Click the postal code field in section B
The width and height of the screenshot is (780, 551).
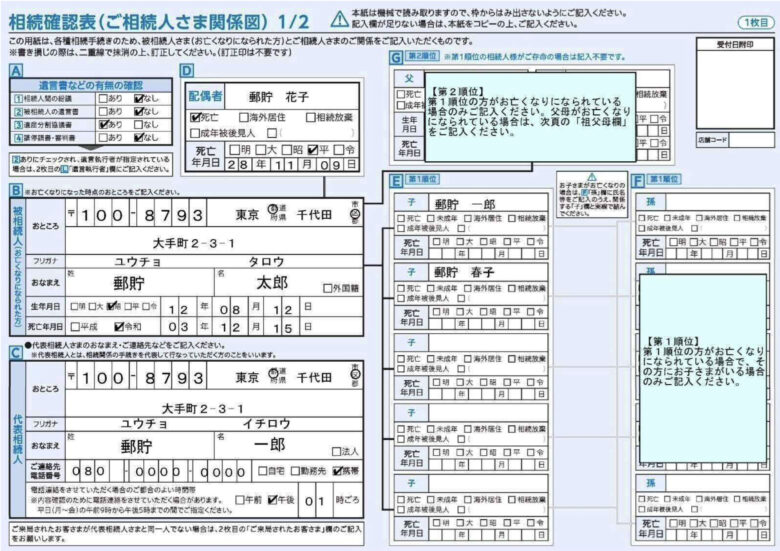[136, 215]
